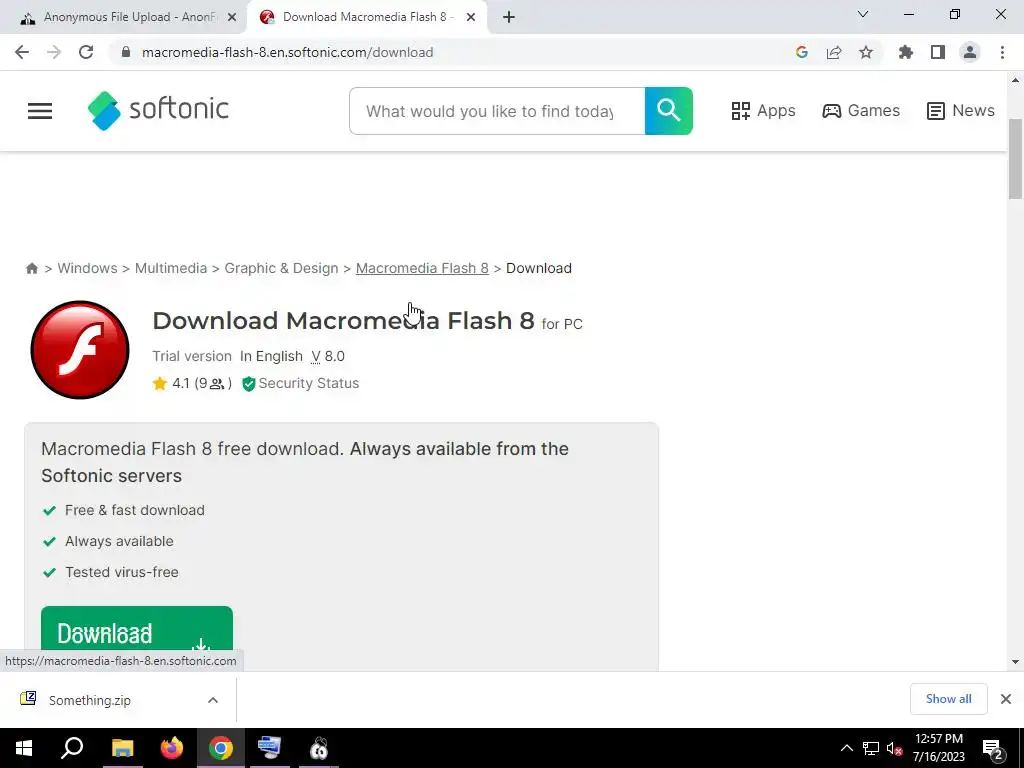This screenshot has width=1024, height=768.
Task: Open the notification center icon
Action: coord(993,750)
